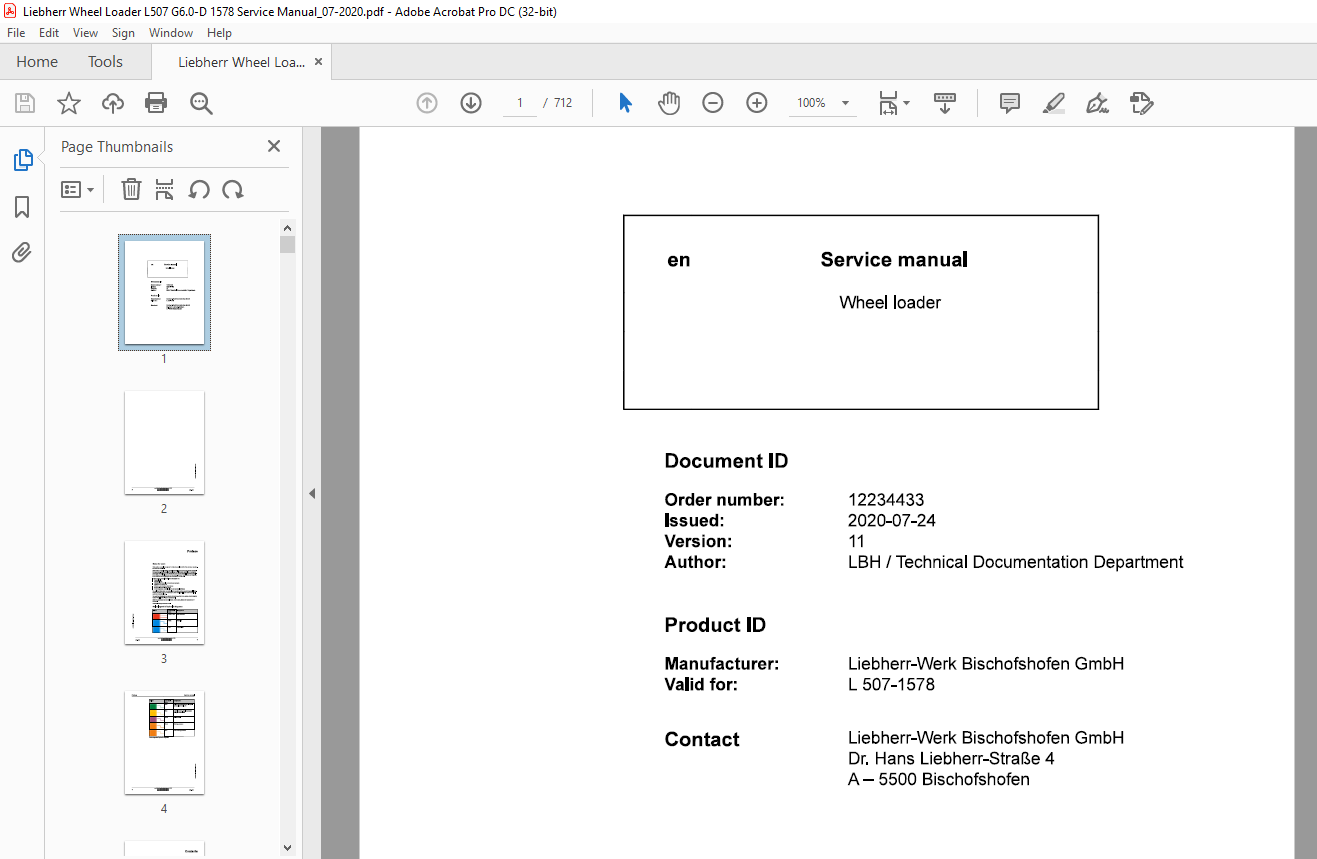
Task: Open the thumbnails options dropdown menu
Action: click(x=78, y=189)
